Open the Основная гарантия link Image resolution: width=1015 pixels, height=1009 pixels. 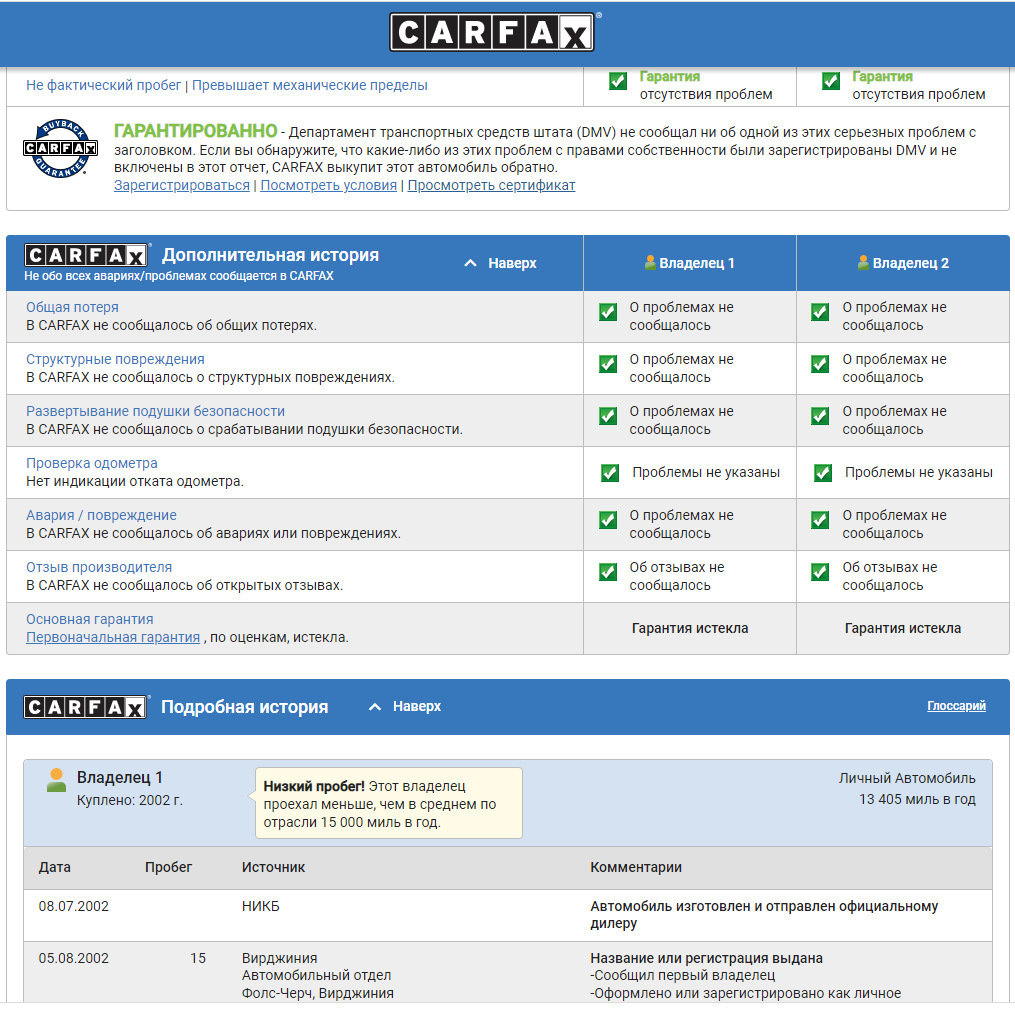(90, 619)
